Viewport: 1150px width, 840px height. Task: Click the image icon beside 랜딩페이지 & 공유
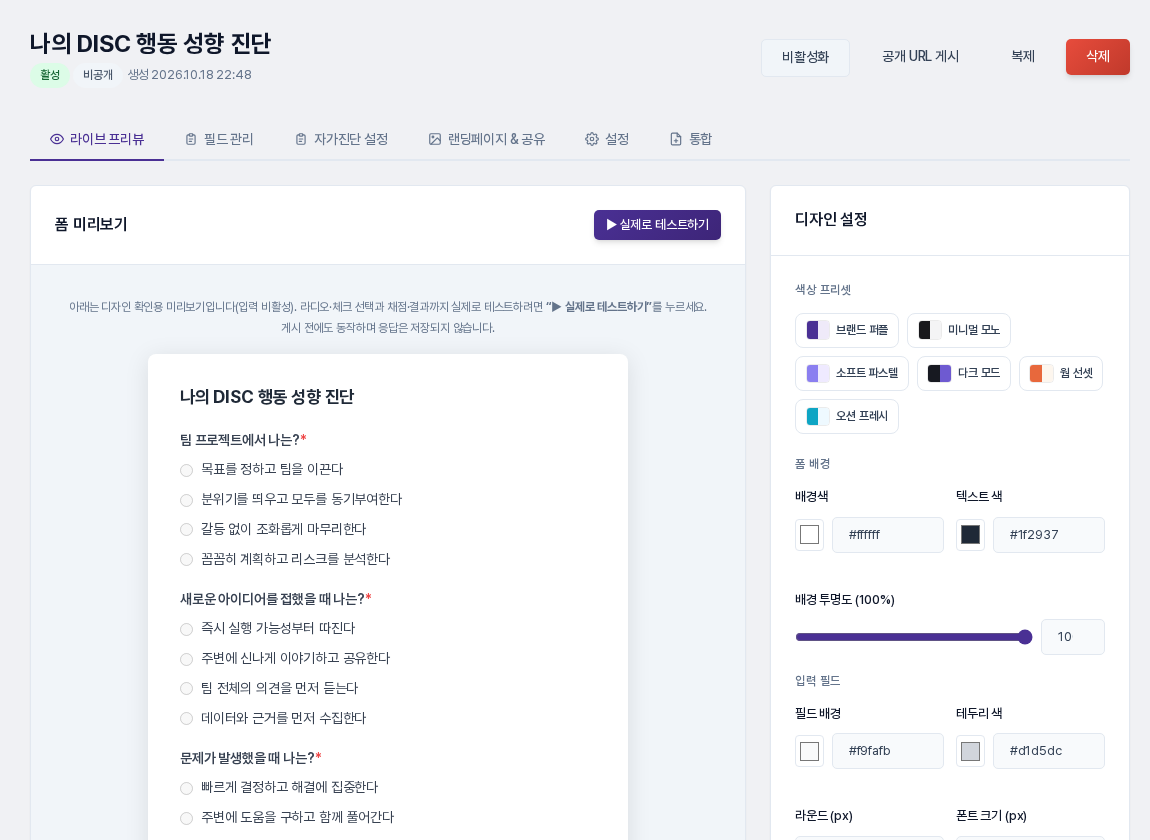435,139
